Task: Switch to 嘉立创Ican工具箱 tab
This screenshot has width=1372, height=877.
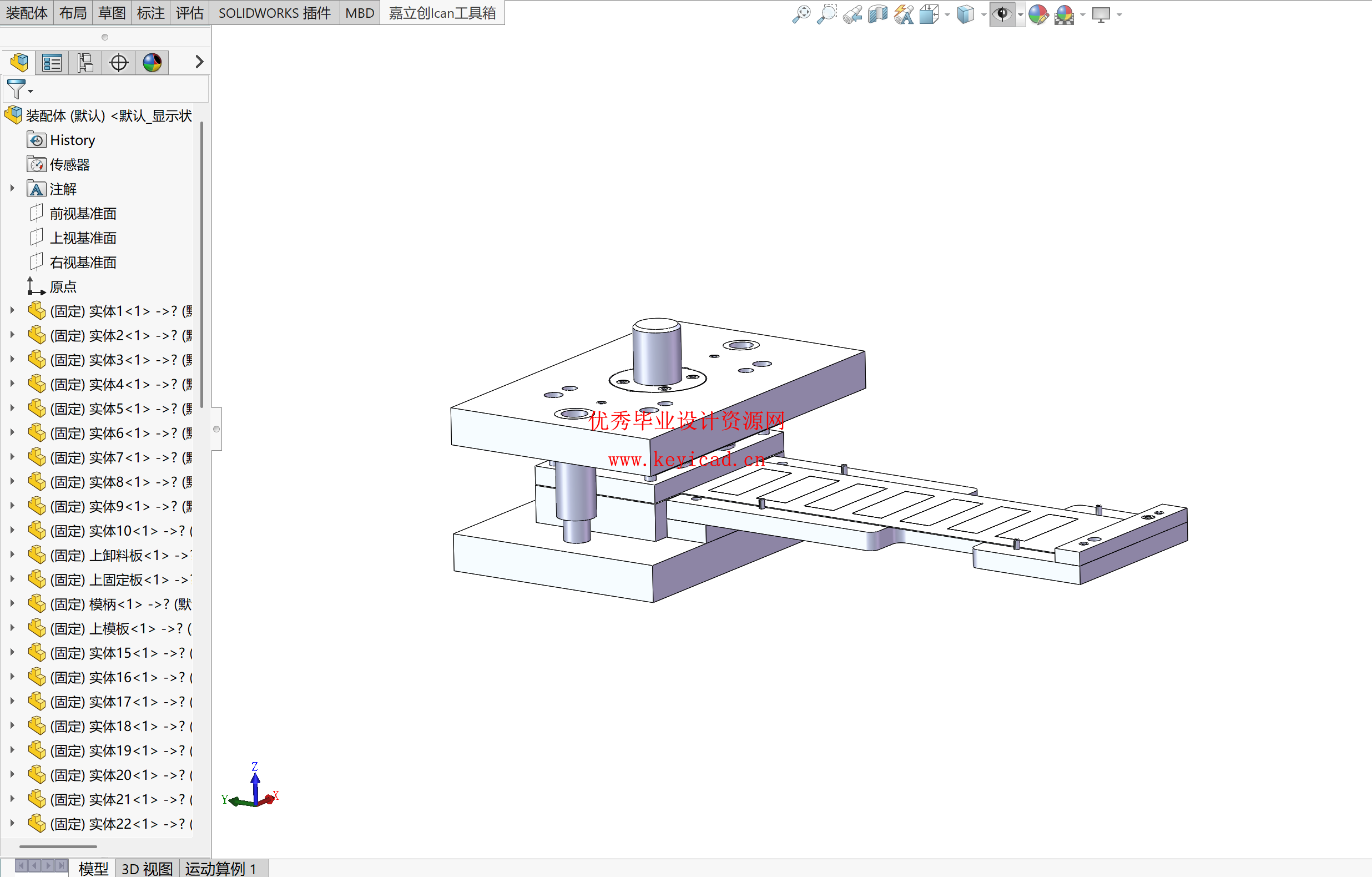Action: [442, 13]
